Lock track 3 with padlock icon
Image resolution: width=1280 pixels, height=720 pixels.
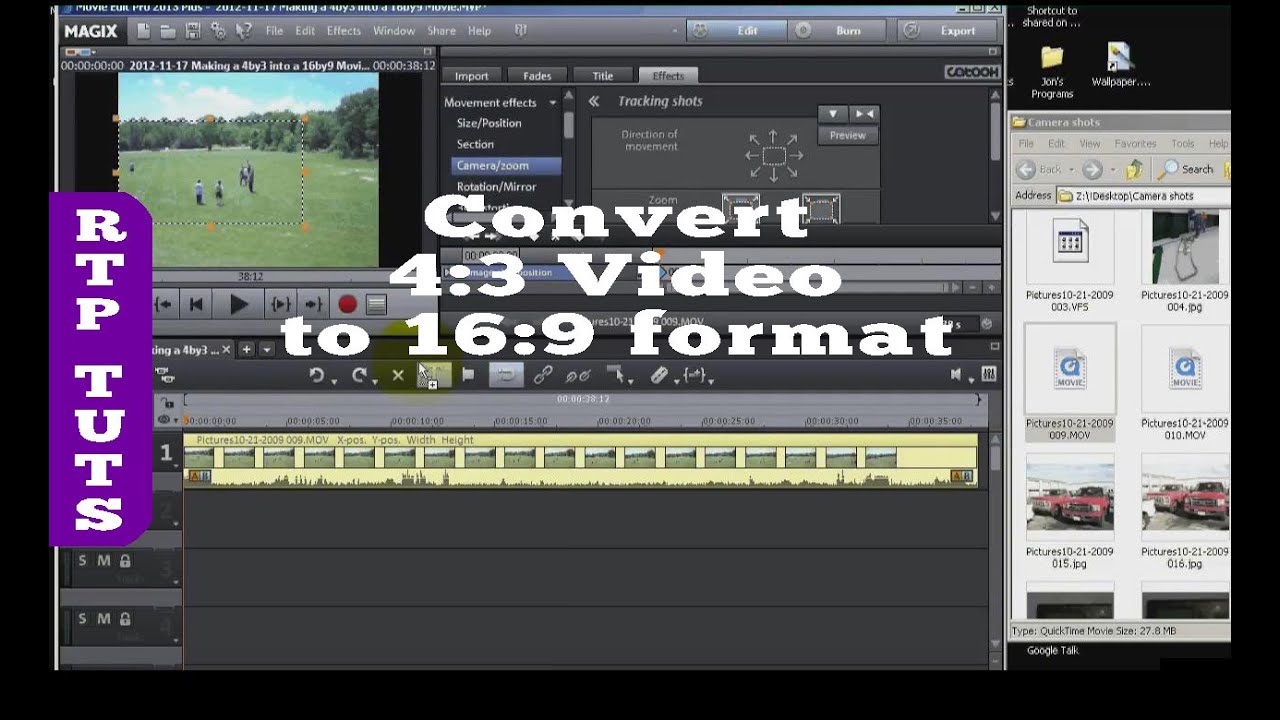coord(125,561)
